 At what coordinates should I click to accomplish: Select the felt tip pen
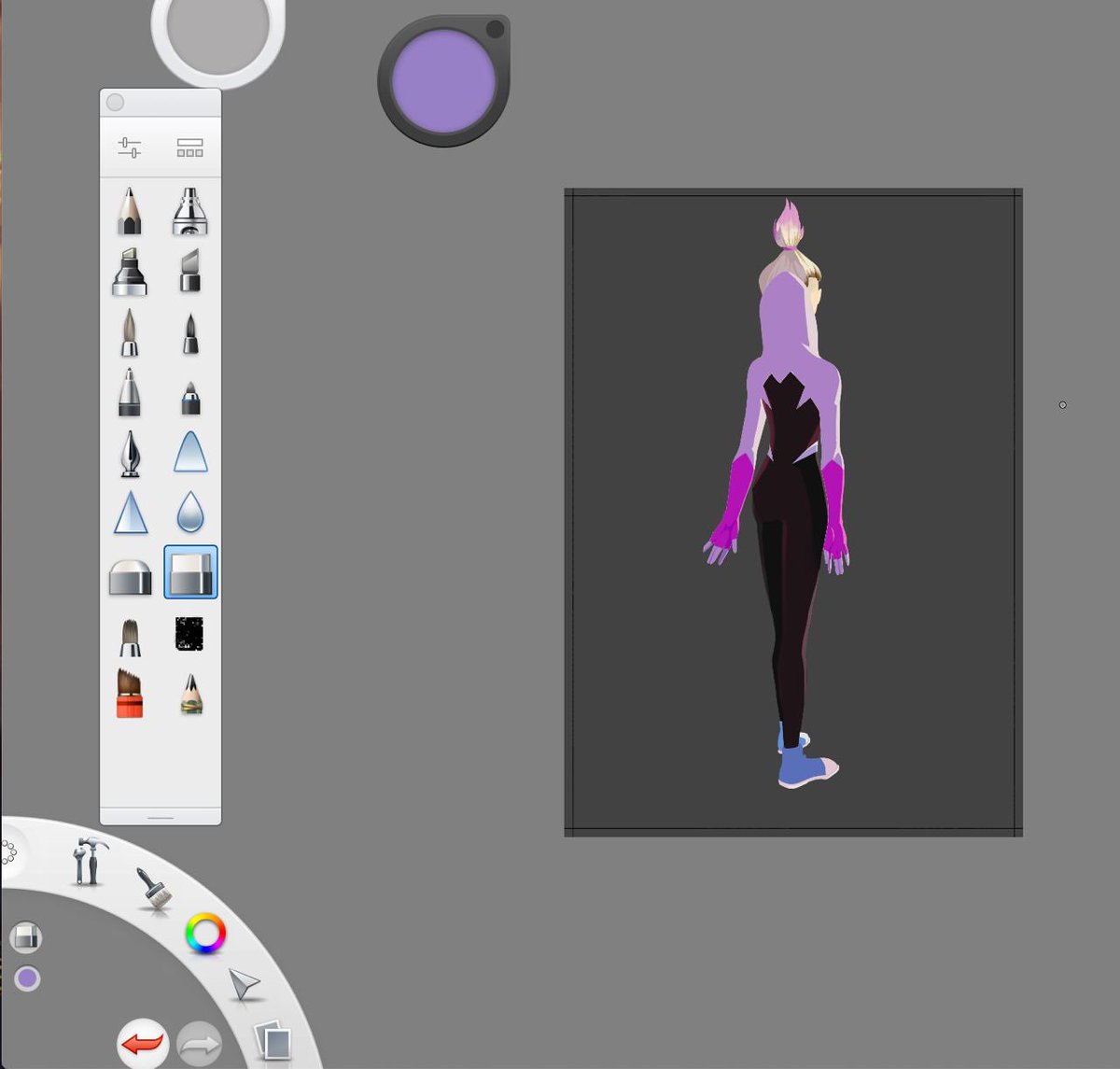pyautogui.click(x=130, y=392)
